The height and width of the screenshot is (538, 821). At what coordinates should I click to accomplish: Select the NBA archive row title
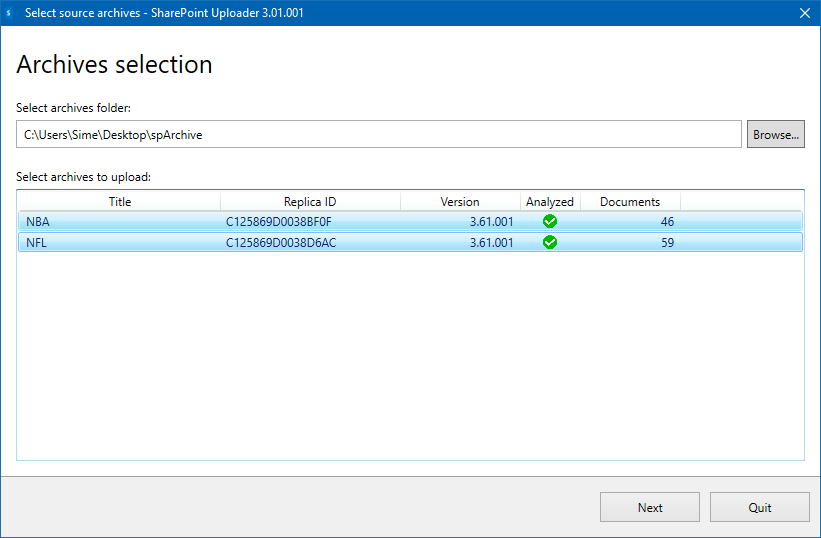[x=38, y=222]
